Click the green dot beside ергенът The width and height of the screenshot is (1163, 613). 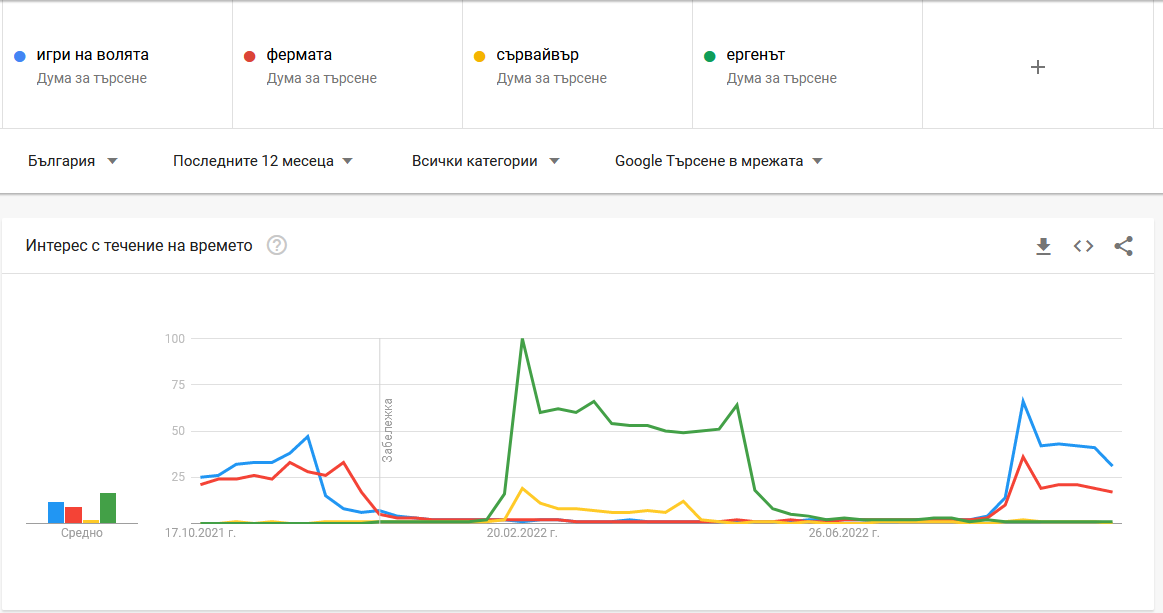711,56
